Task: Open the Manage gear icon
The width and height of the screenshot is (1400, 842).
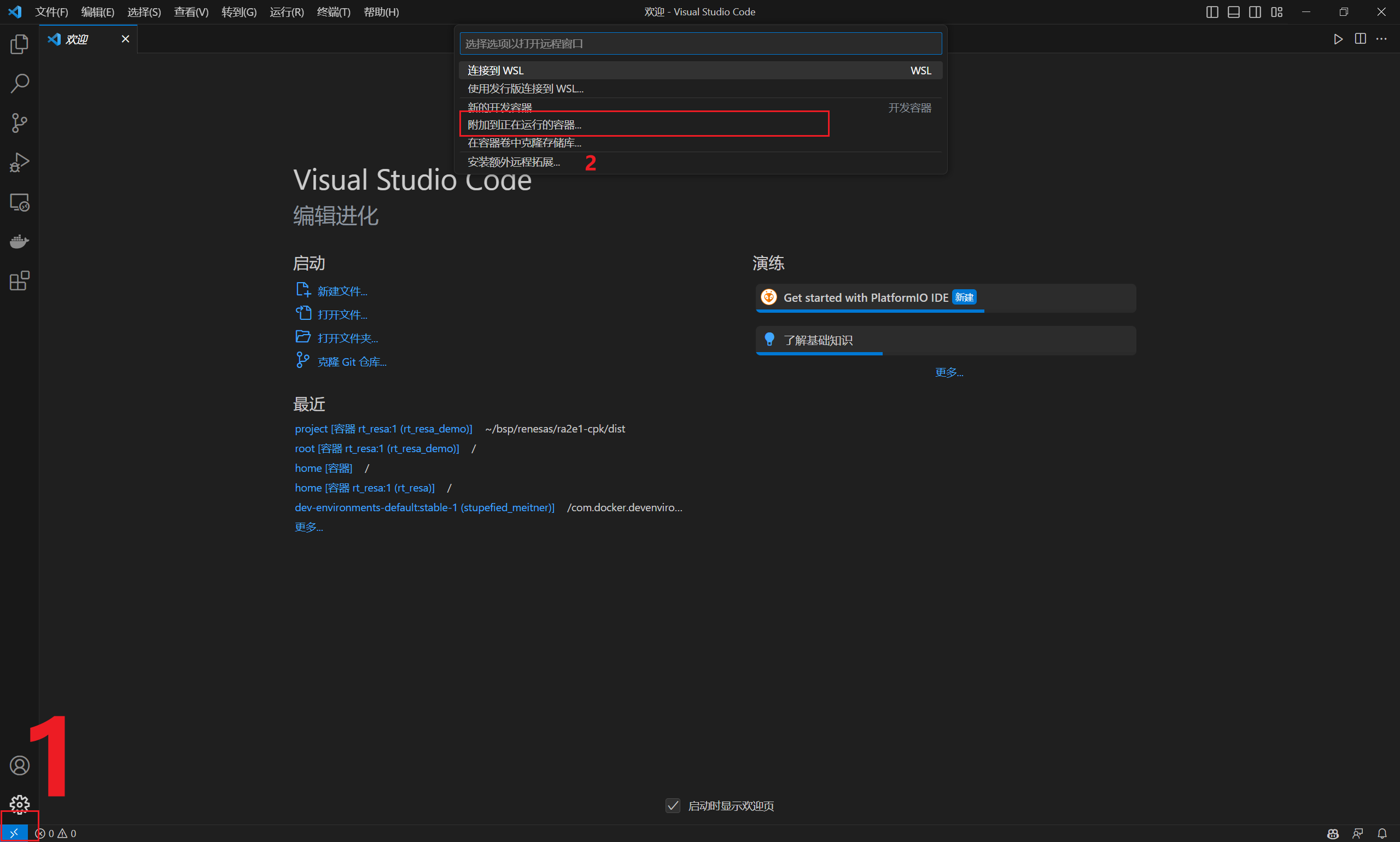Action: pos(19,805)
